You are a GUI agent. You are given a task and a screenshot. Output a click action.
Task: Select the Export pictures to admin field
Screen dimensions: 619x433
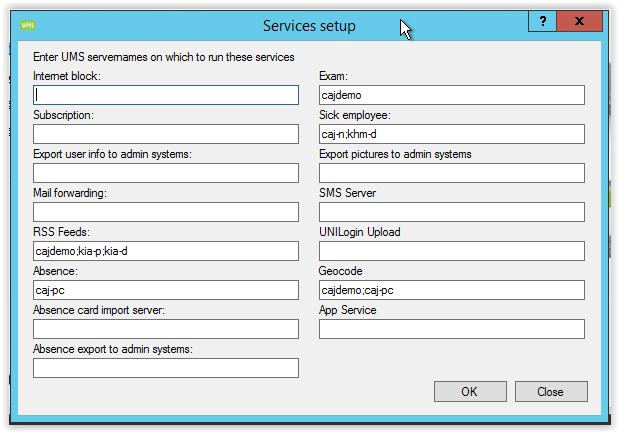coord(451,173)
